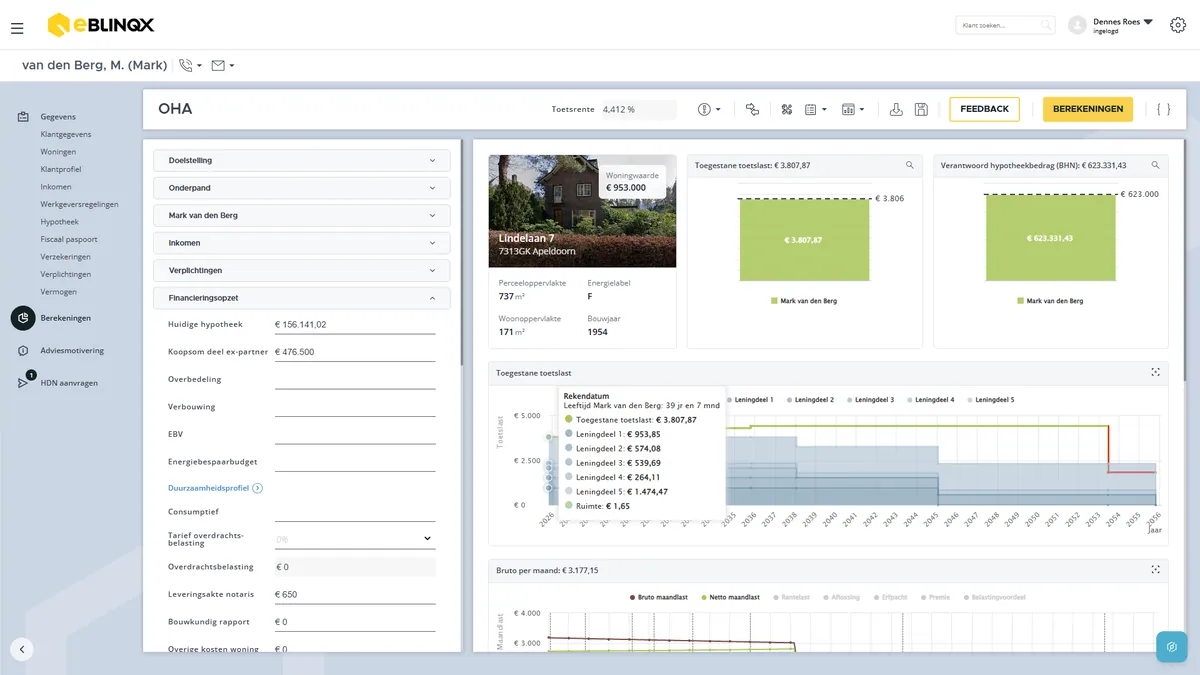Expand the Mark van den Berg section

point(302,215)
